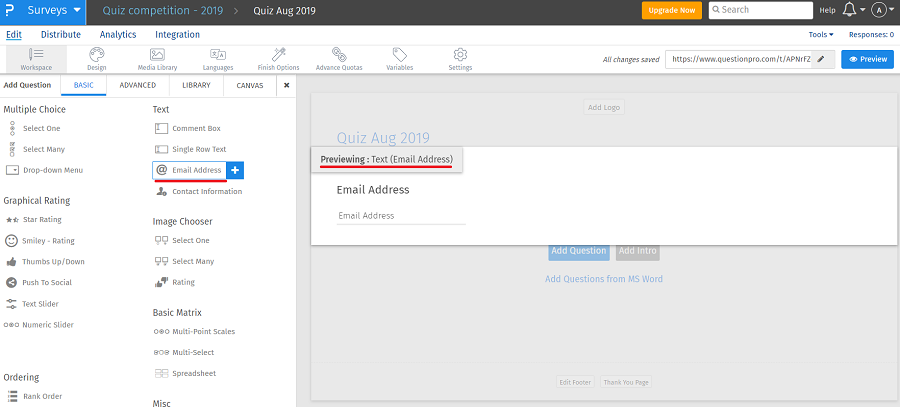Open the Variables tag icon
The width and height of the screenshot is (900, 407).
click(399, 59)
